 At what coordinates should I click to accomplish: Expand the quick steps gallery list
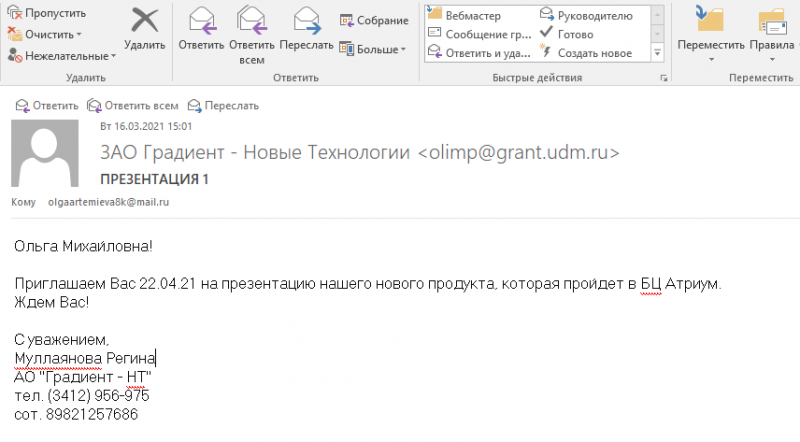658,53
